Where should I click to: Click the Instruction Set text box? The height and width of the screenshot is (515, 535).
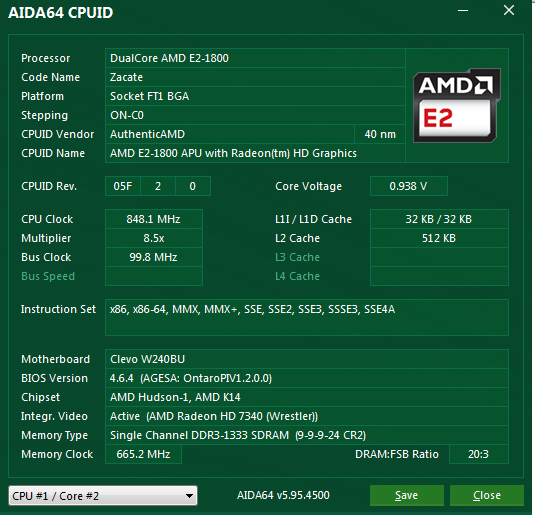tap(307, 317)
